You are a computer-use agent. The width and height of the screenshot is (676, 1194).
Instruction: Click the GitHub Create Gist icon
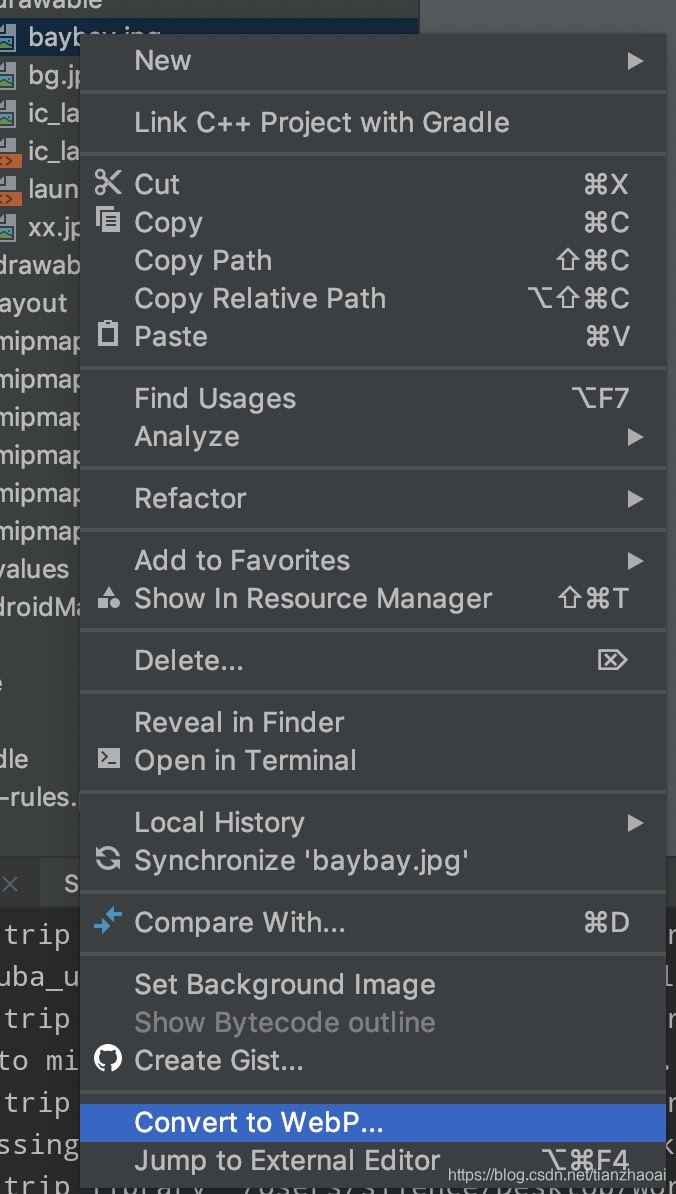click(x=107, y=1059)
